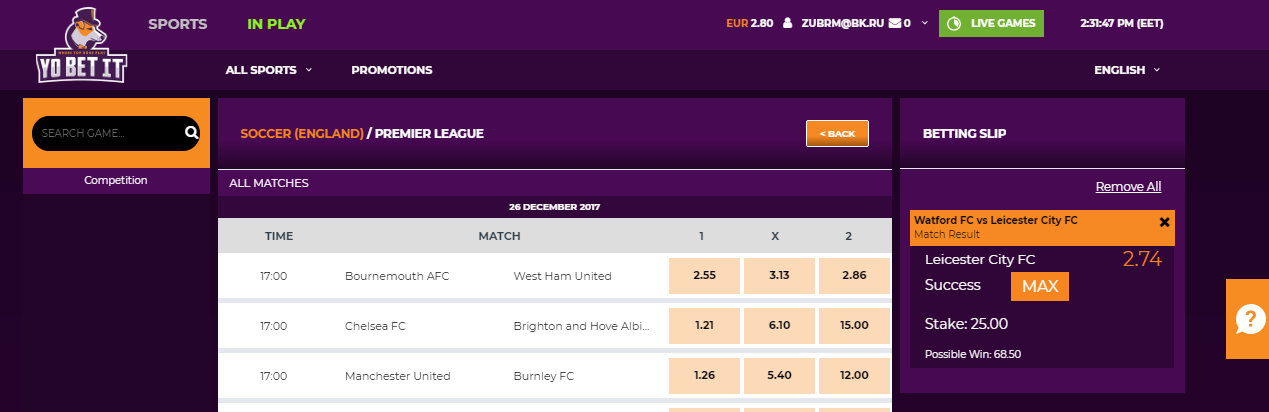Open the English language dropdown
This screenshot has width=1269, height=412.
click(x=1127, y=70)
